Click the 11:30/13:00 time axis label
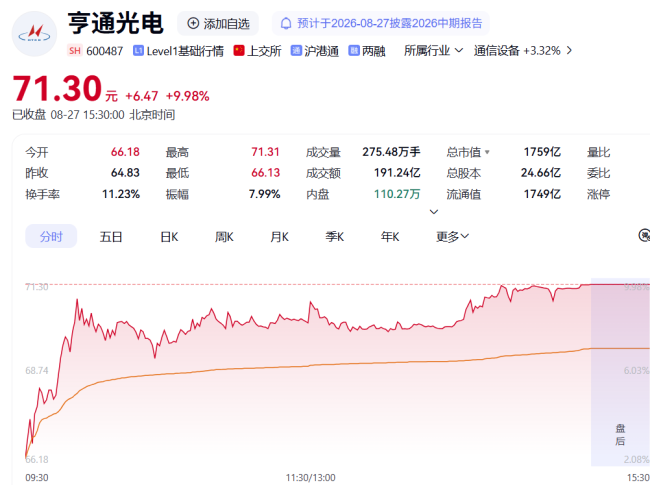 click(310, 478)
